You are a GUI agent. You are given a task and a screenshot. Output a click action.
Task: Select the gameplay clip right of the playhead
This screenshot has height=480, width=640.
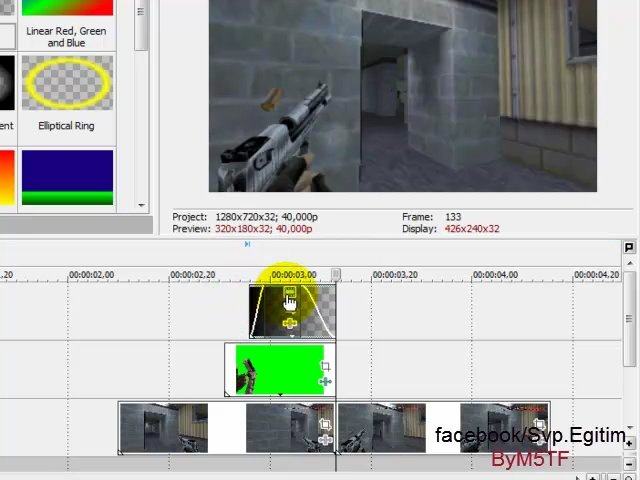coord(443,428)
